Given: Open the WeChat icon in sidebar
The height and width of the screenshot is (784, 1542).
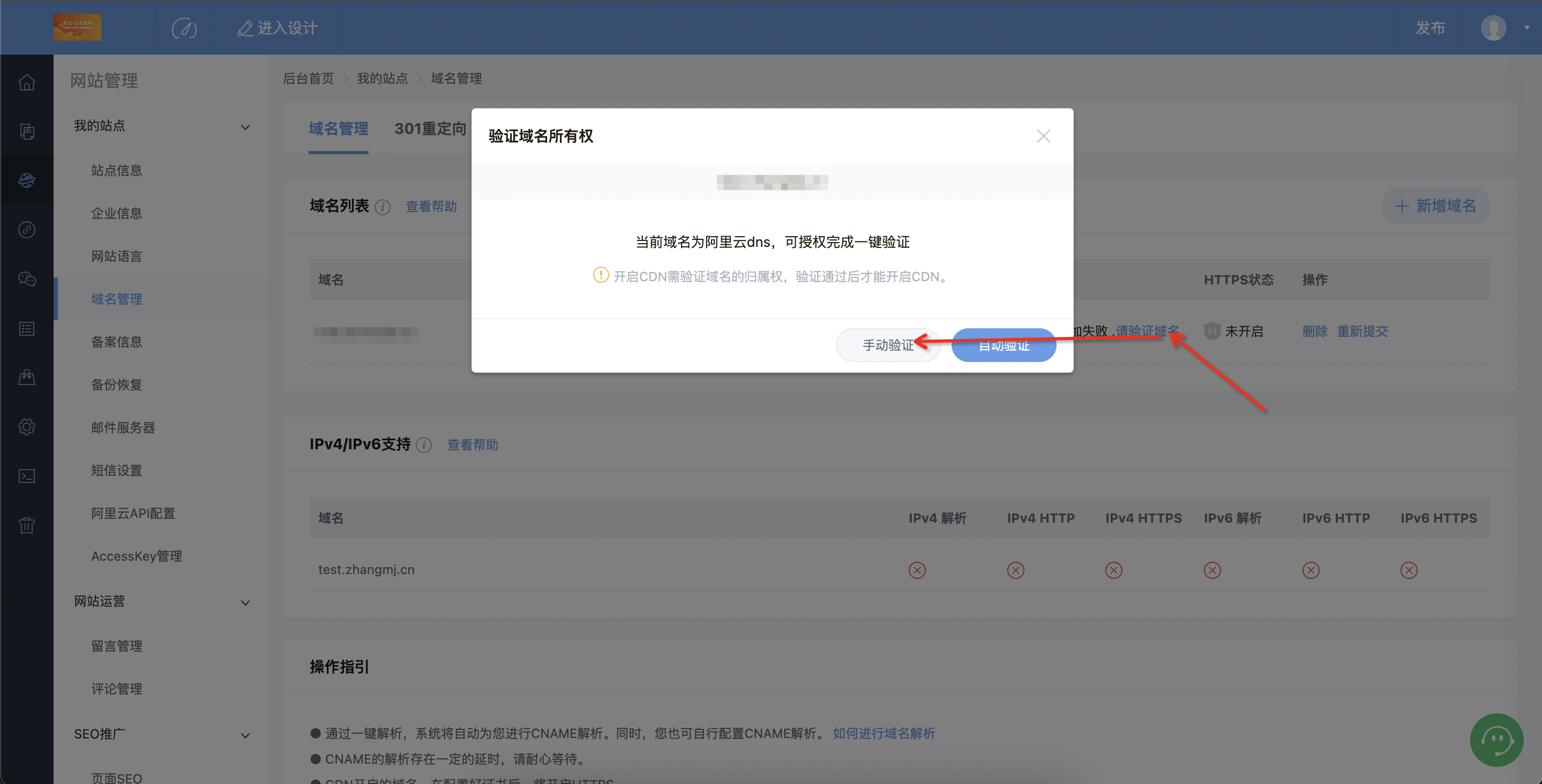Looking at the screenshot, I should (x=27, y=279).
